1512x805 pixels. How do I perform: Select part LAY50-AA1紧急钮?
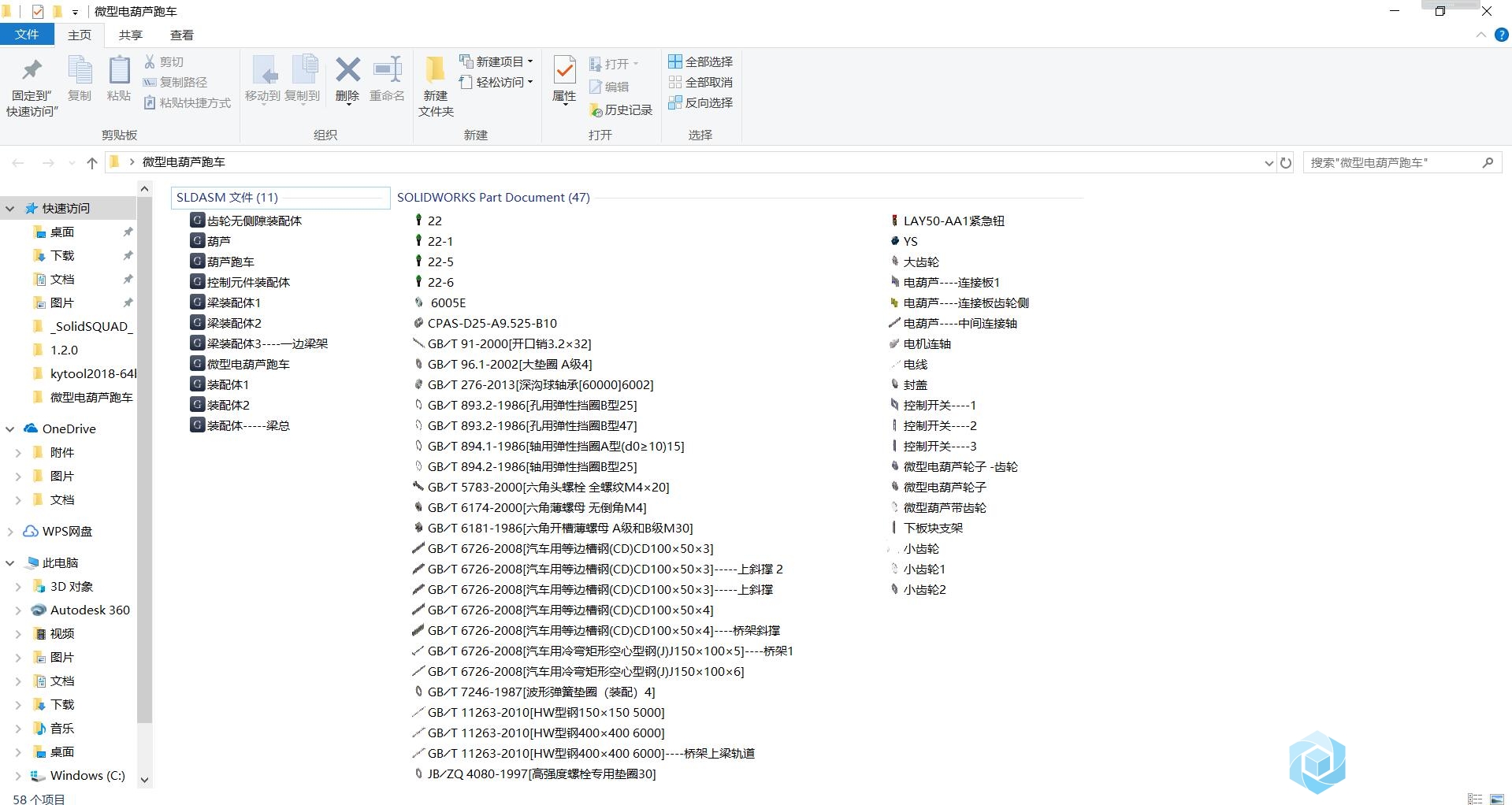pyautogui.click(x=947, y=221)
